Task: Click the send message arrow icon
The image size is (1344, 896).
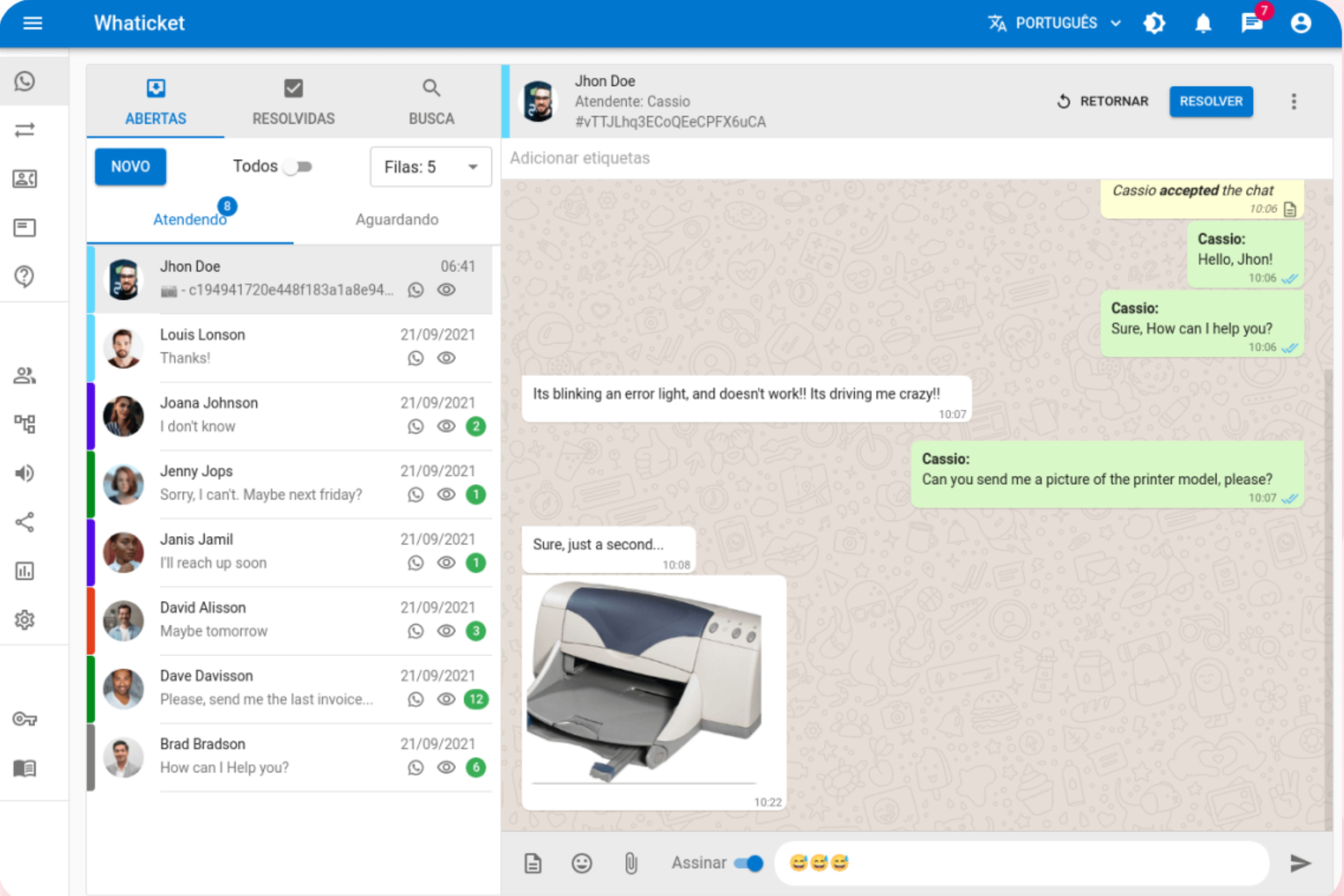Action: [x=1300, y=863]
